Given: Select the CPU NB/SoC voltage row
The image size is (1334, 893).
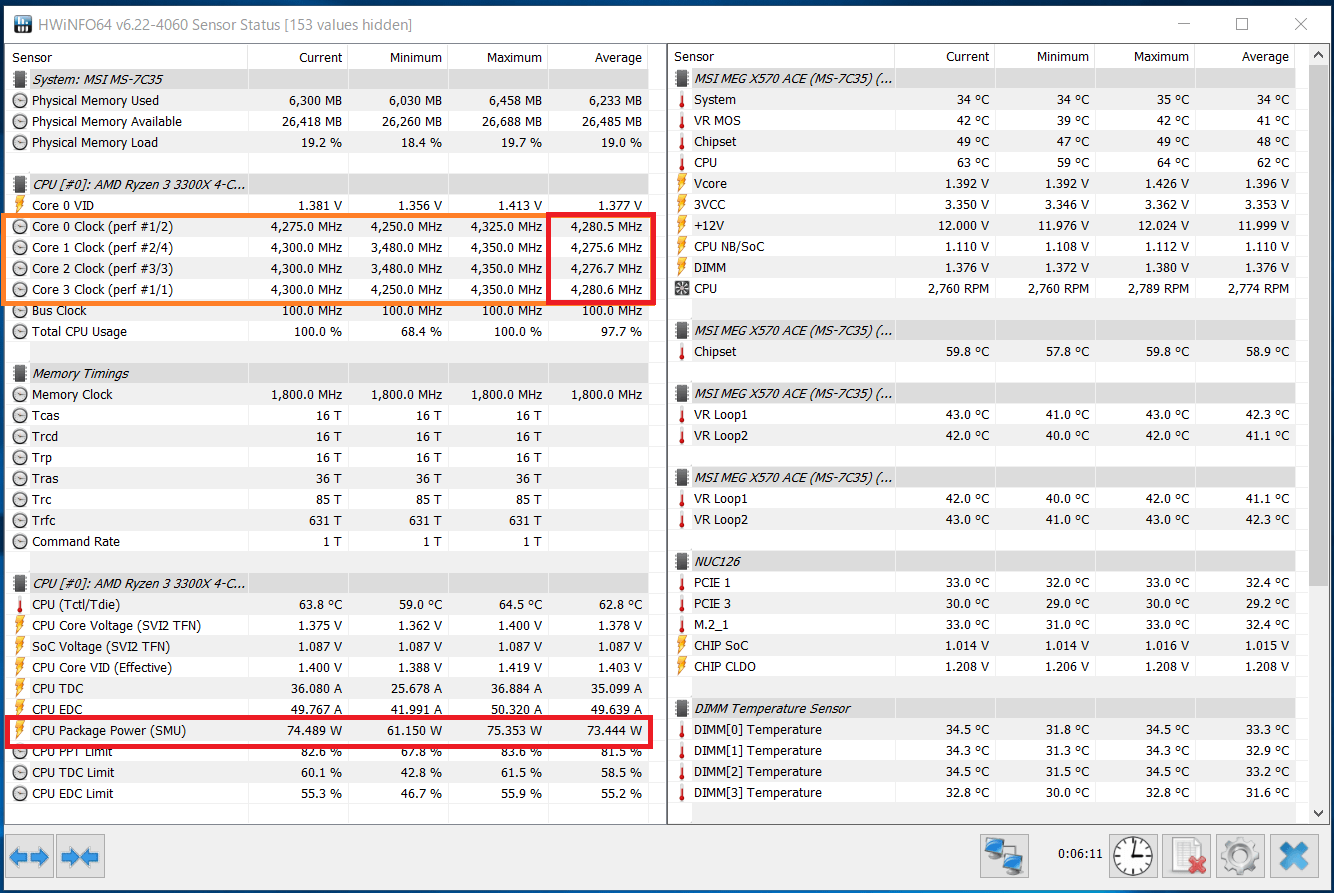Looking at the screenshot, I should pyautogui.click(x=982, y=246).
